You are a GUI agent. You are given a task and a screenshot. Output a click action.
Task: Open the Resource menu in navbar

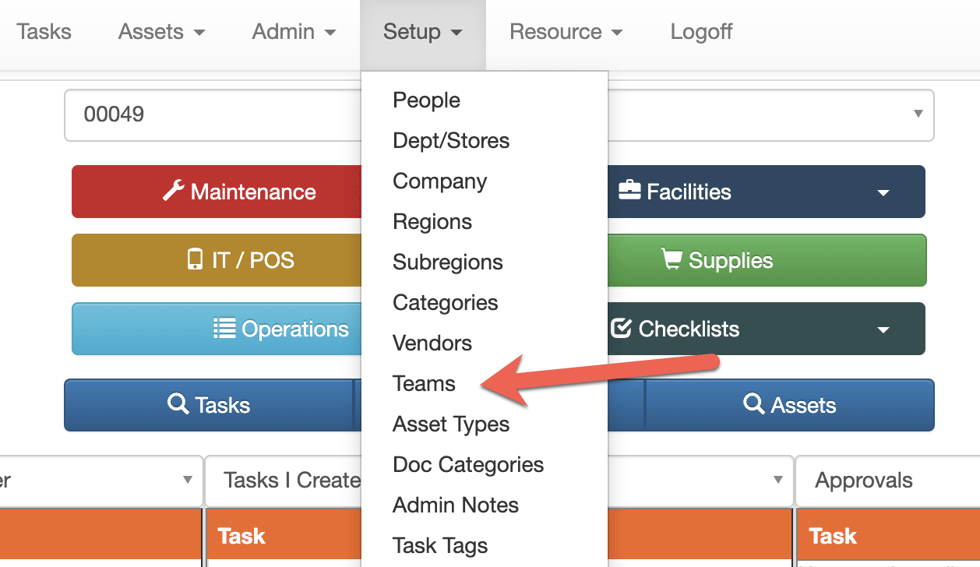pyautogui.click(x=566, y=31)
